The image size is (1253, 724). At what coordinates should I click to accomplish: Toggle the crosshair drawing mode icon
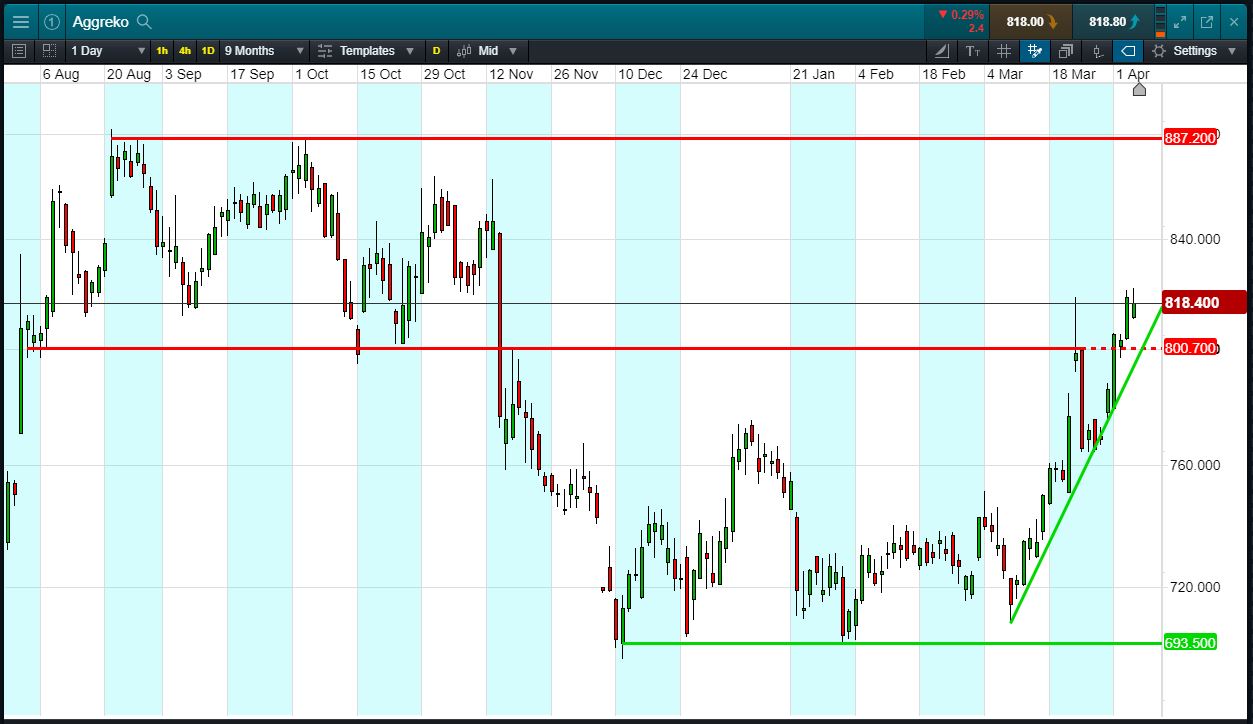click(1035, 50)
